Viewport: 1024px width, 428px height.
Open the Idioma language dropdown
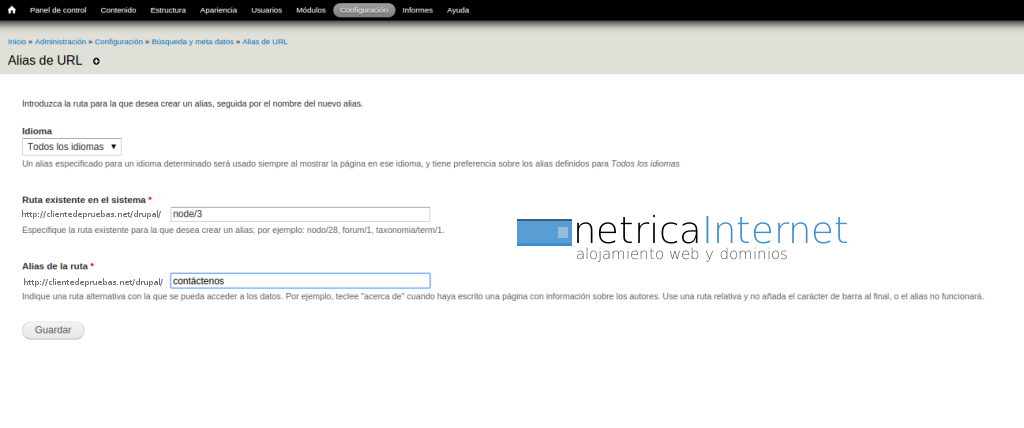point(72,146)
